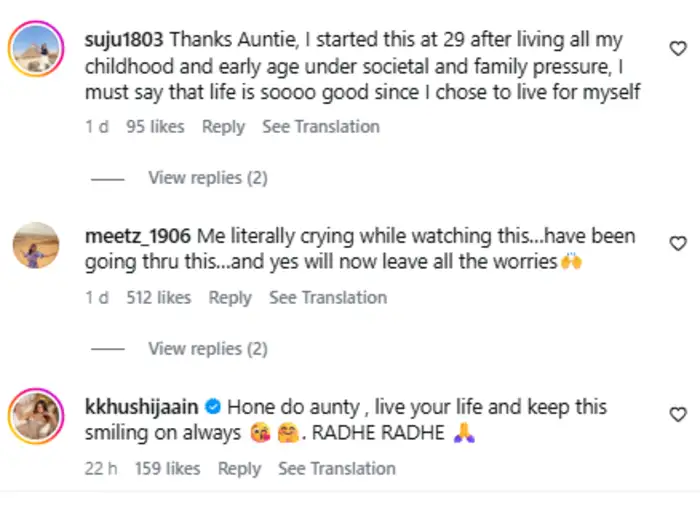
Task: Open the kkhushijaain username link
Action: [144, 408]
